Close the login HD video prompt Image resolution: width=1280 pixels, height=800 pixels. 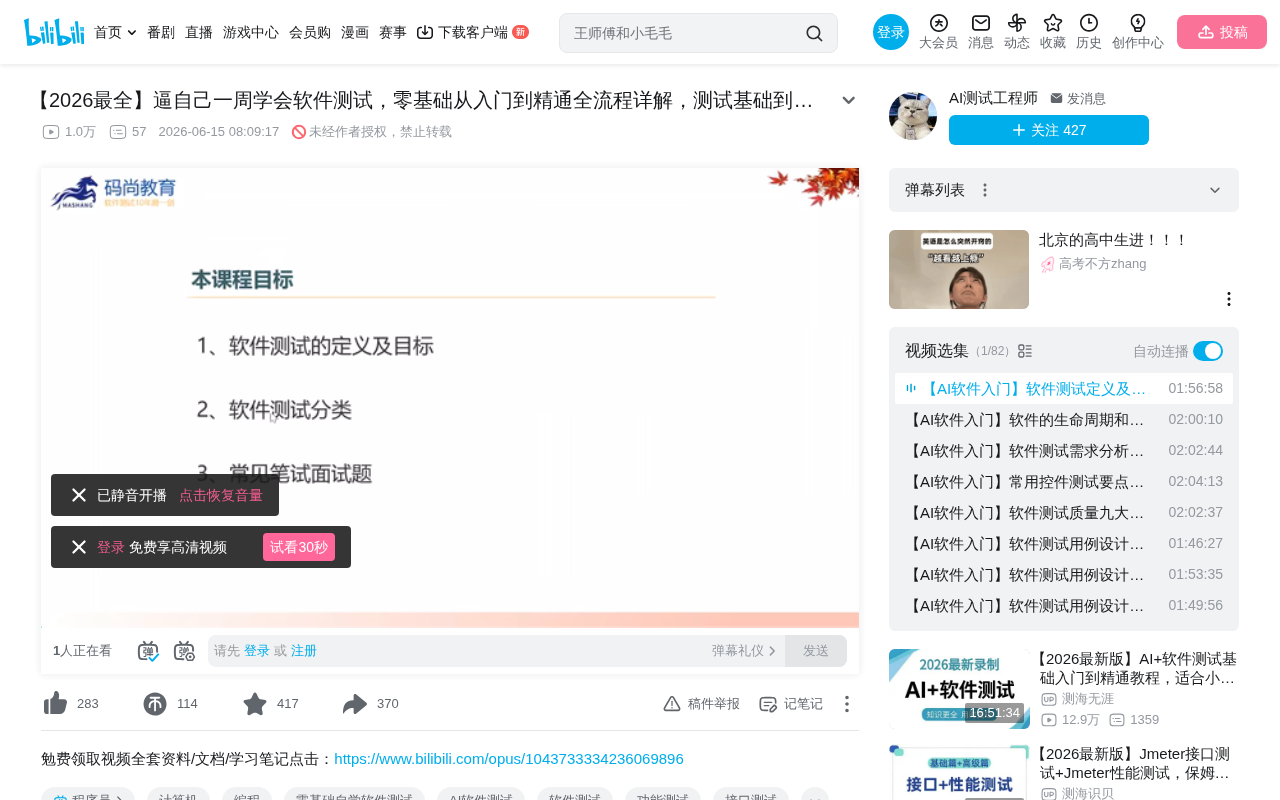(79, 547)
